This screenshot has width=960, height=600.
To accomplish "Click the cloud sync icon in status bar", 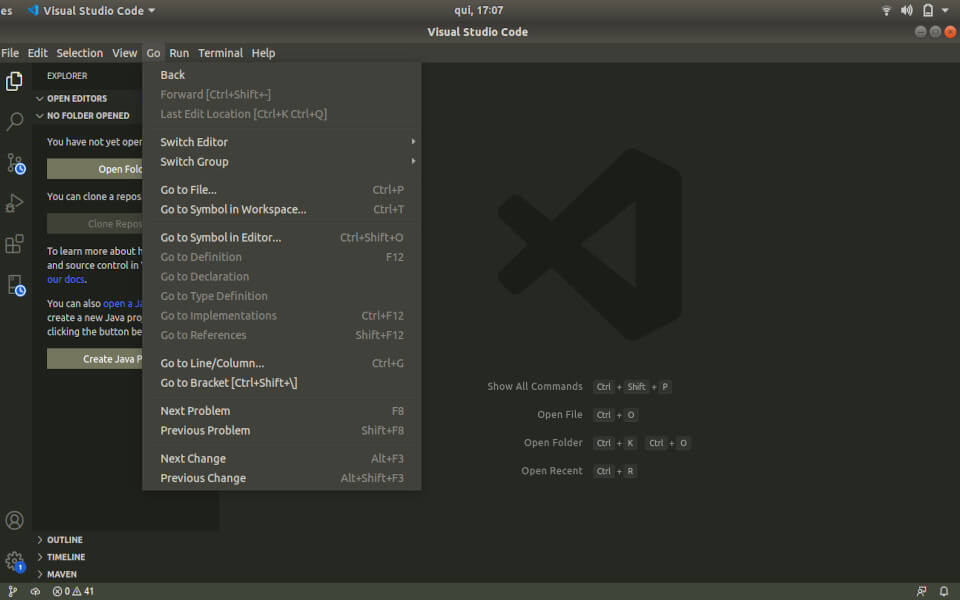I will pos(36,591).
